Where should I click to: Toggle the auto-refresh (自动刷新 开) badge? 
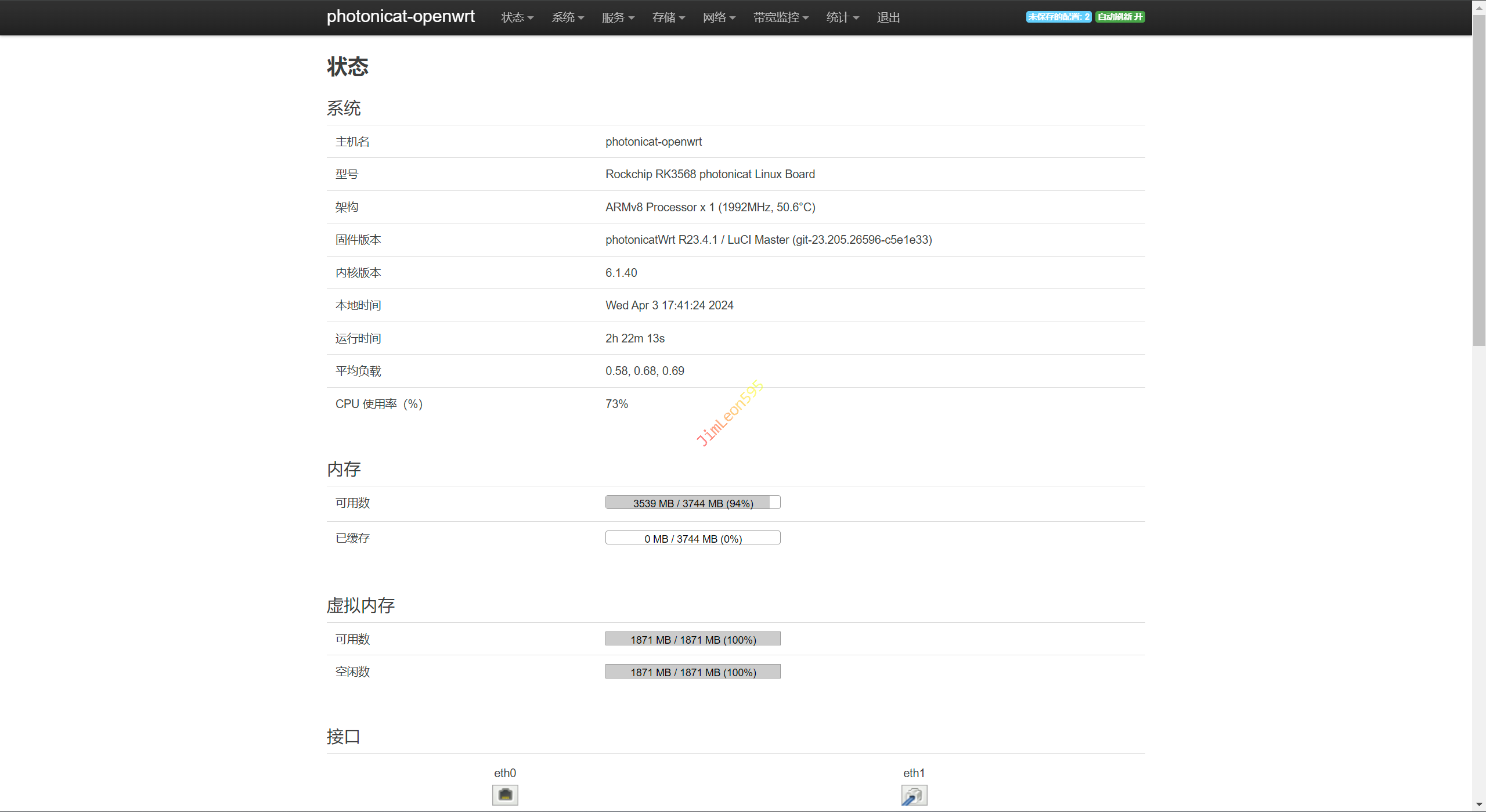point(1120,17)
